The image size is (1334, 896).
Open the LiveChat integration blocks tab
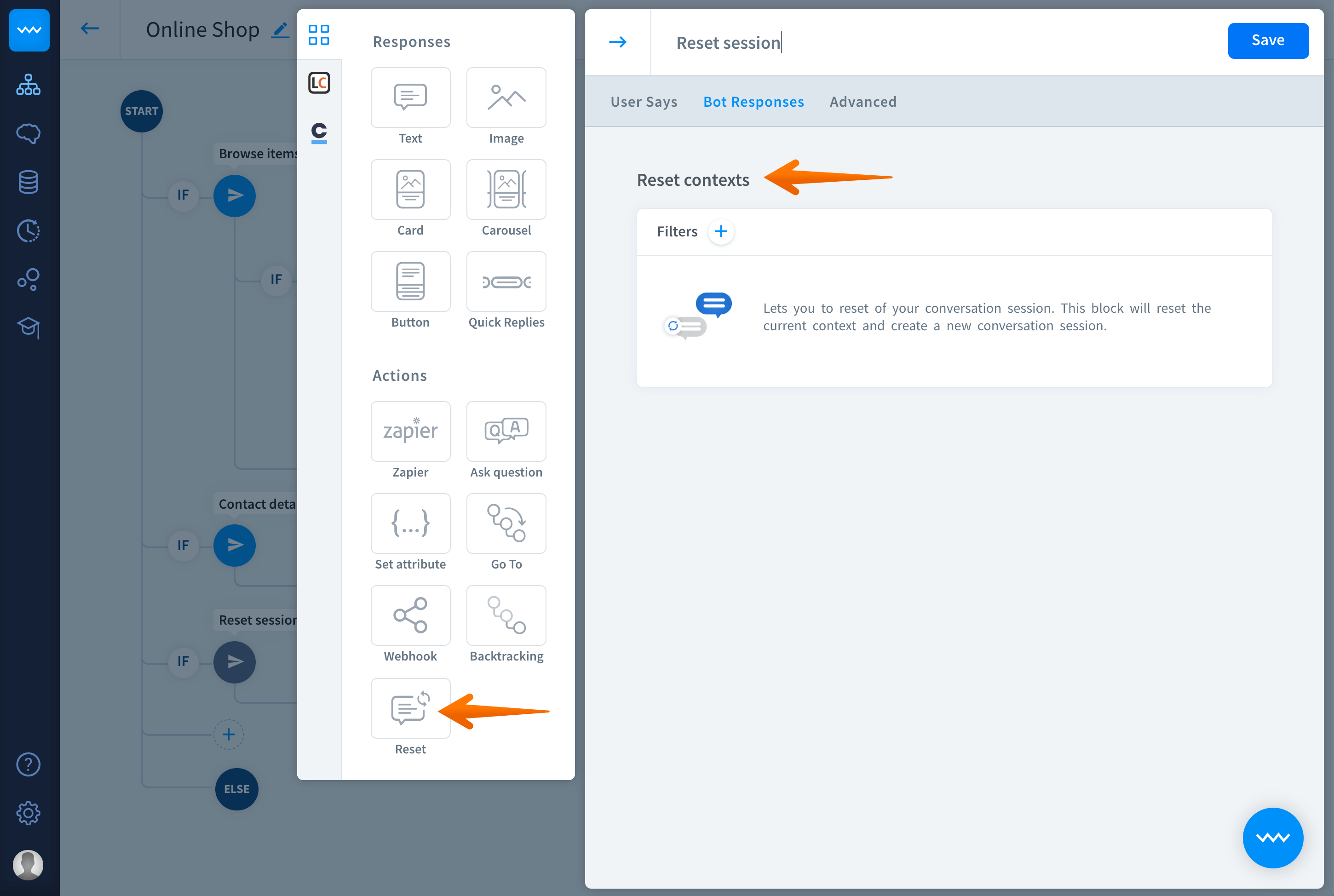pos(319,83)
